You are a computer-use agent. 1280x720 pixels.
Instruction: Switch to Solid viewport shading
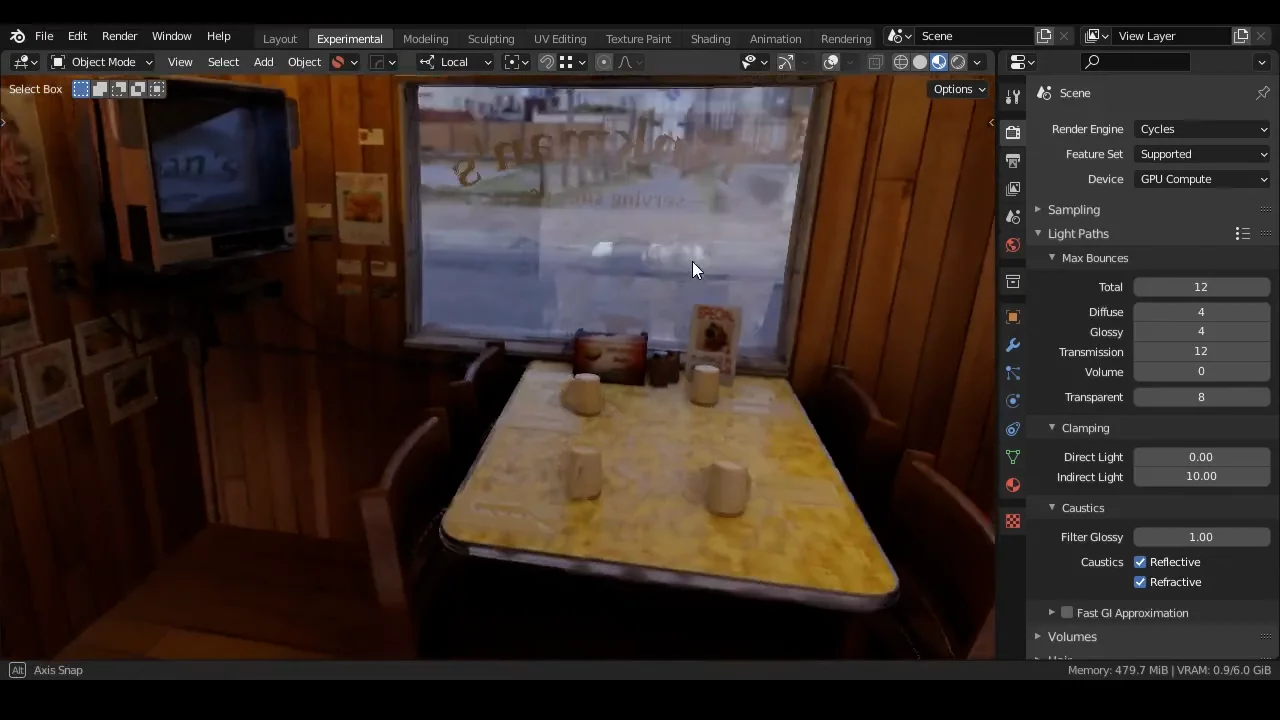pos(920,62)
